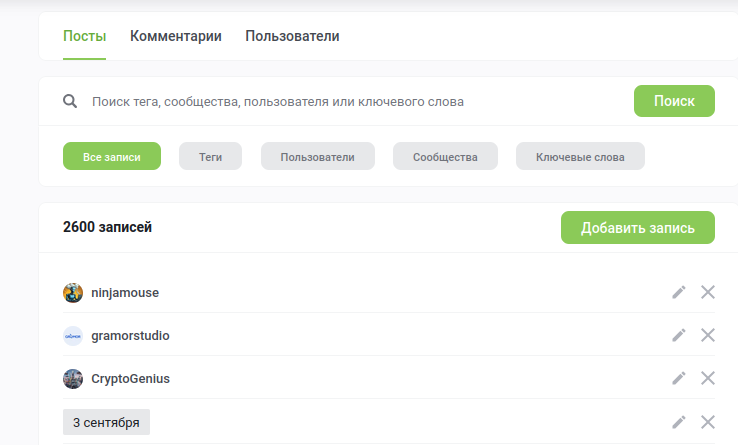738x445 pixels.
Task: Filter by Теги
Action: 210,157
